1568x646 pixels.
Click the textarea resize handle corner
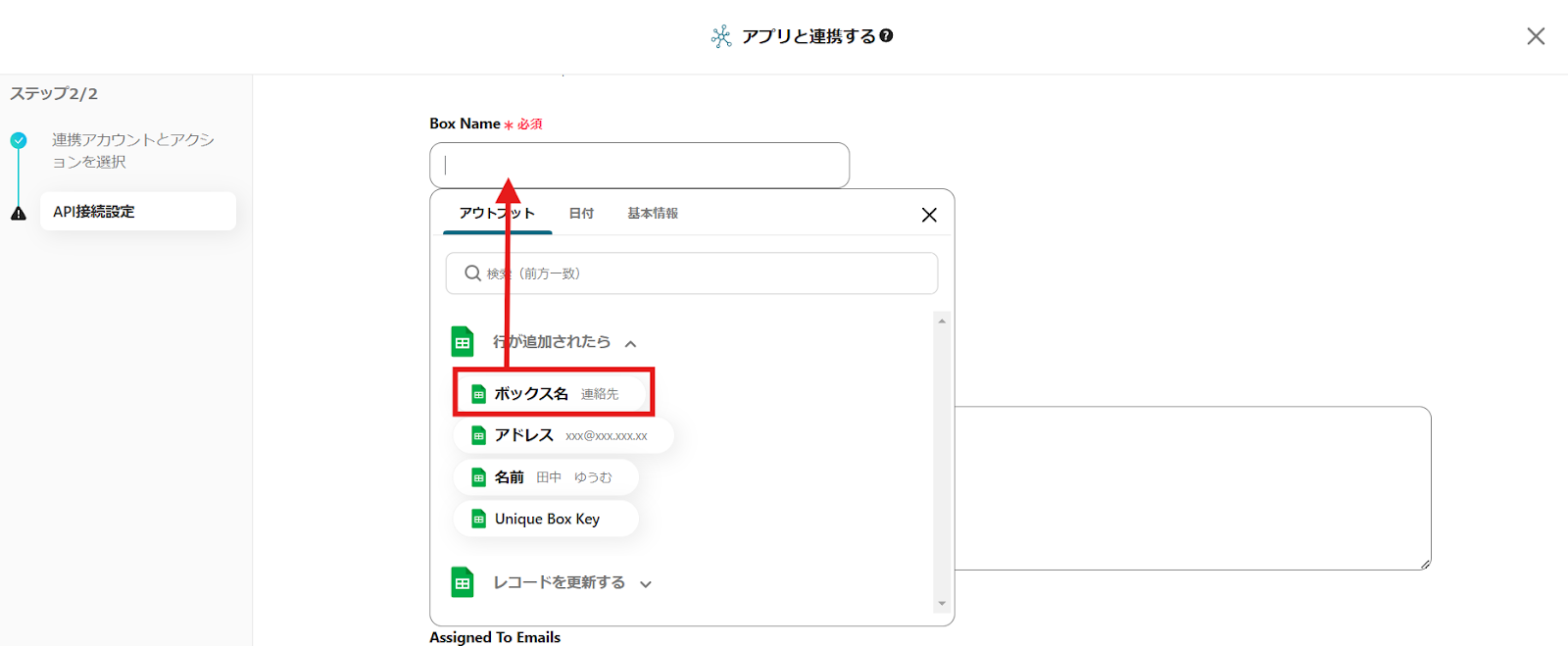point(1425,564)
